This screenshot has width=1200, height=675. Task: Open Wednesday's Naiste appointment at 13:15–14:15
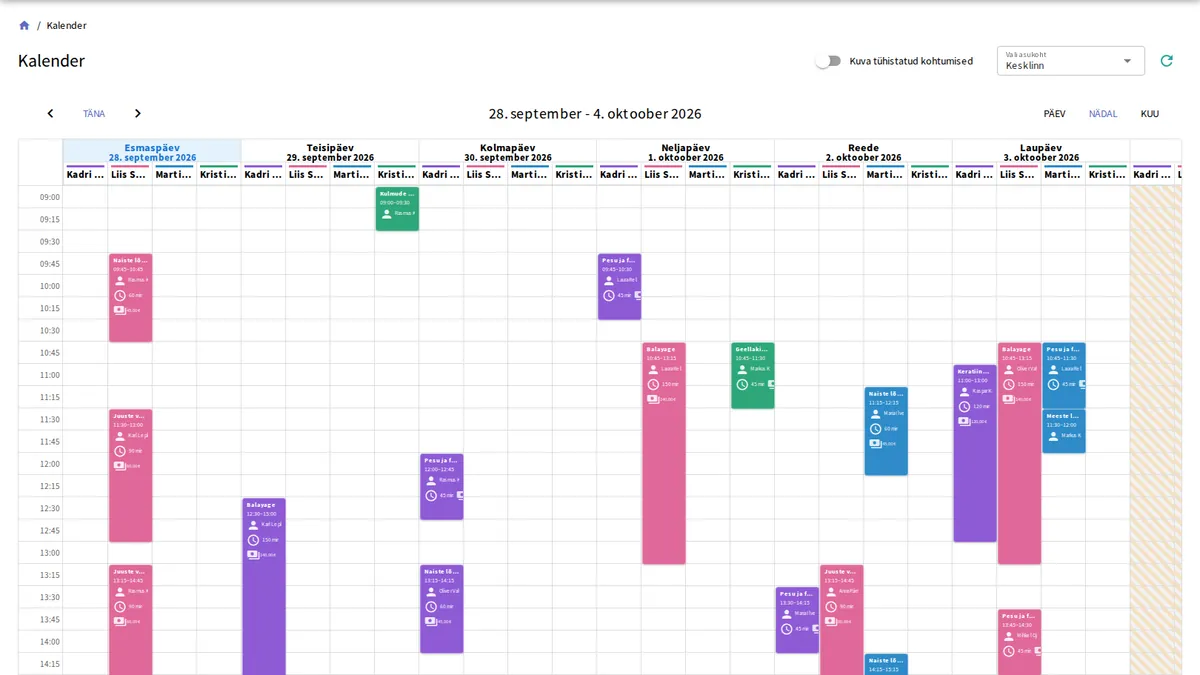(x=442, y=609)
